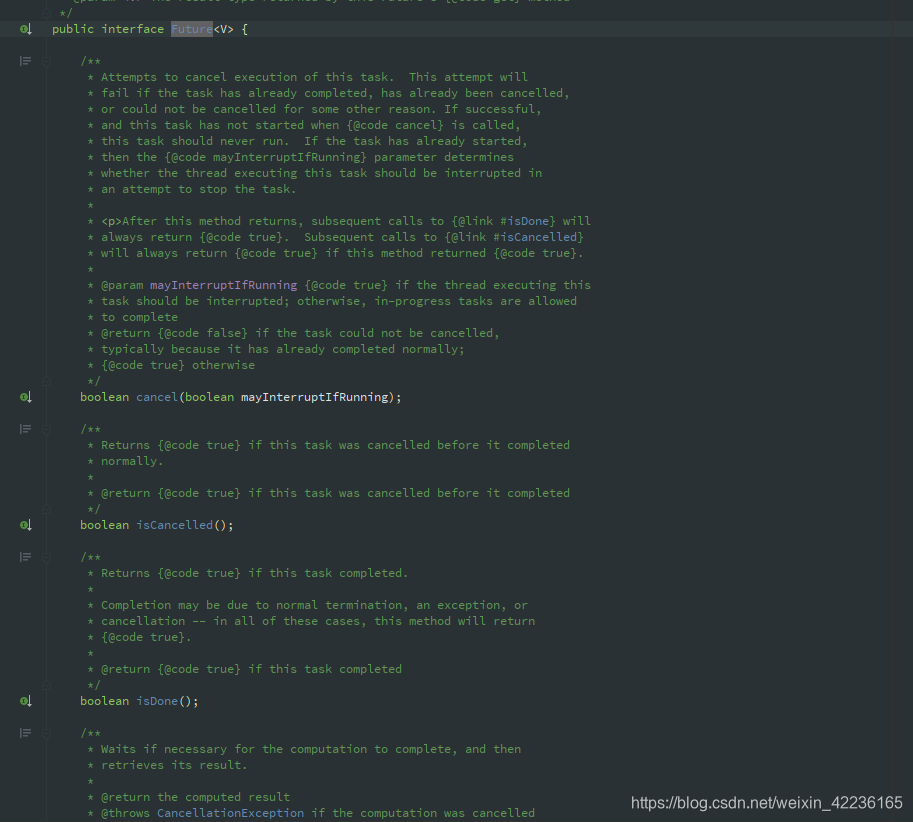Collapse the Javadoc fold starting 'Attempts to cancel execution'
Screen dimensions: 913x822
[47, 61]
